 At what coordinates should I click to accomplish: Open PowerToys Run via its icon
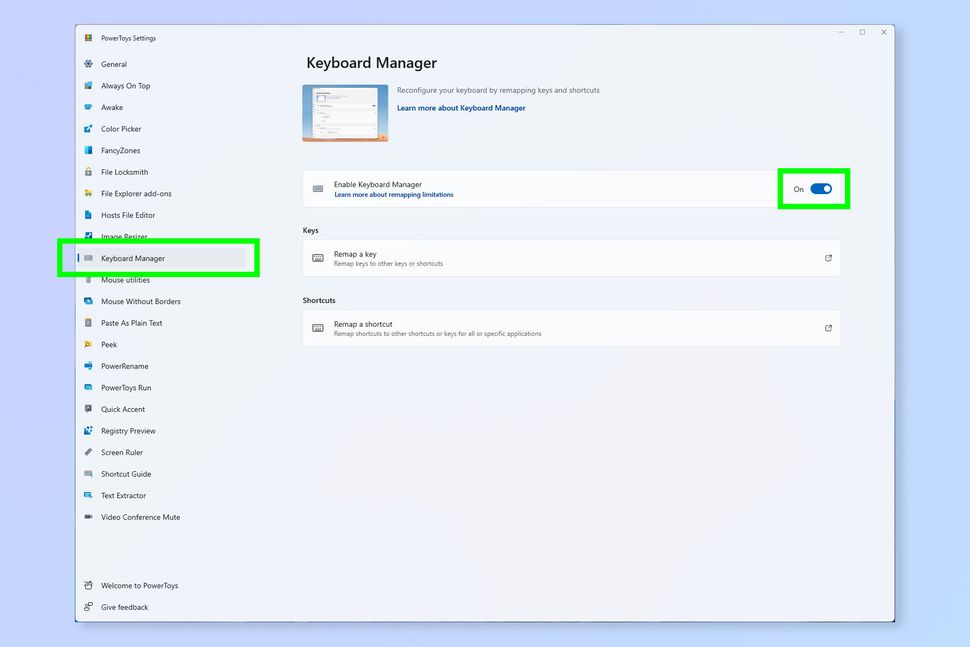90,387
